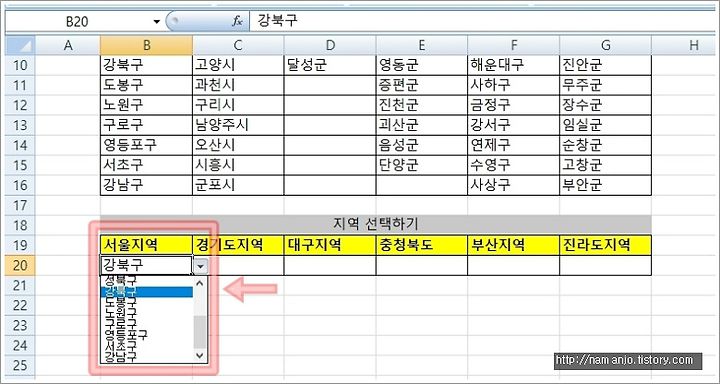Select the empty cell below 부산지역
Screen dimensions: 720x384
tap(514, 265)
